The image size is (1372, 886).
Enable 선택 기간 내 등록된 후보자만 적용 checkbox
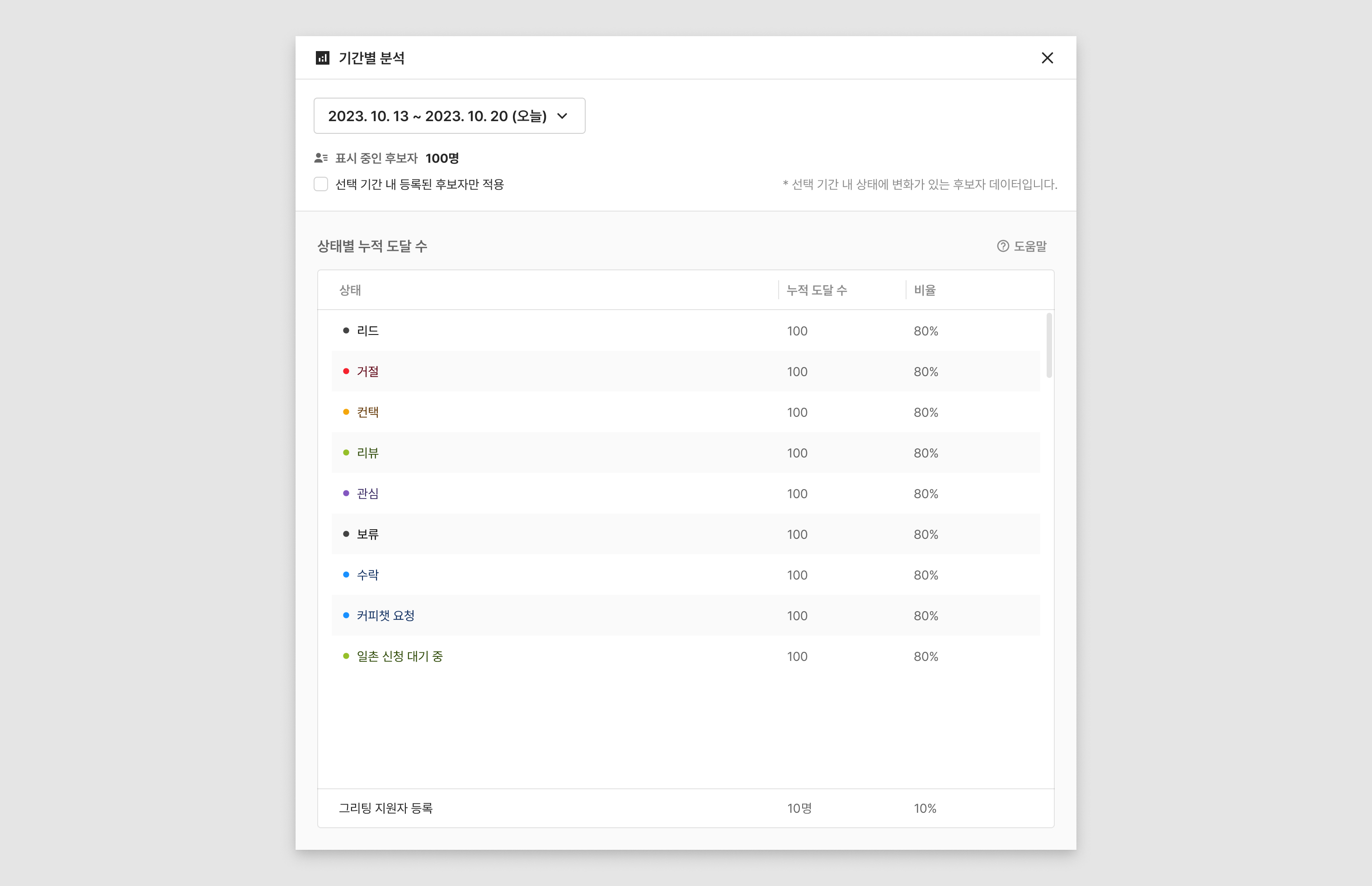point(321,184)
